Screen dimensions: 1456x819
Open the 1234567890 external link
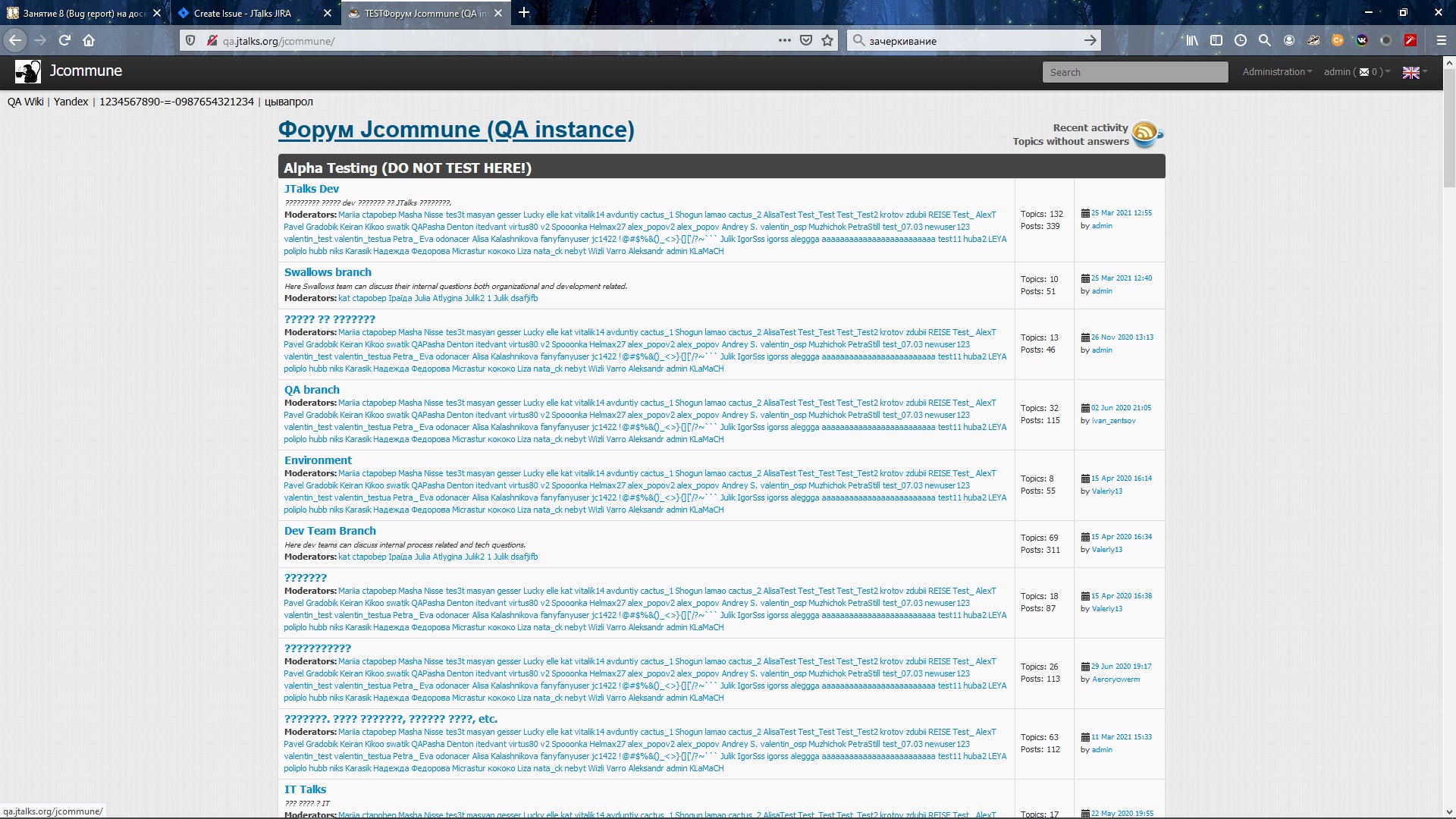[x=177, y=102]
